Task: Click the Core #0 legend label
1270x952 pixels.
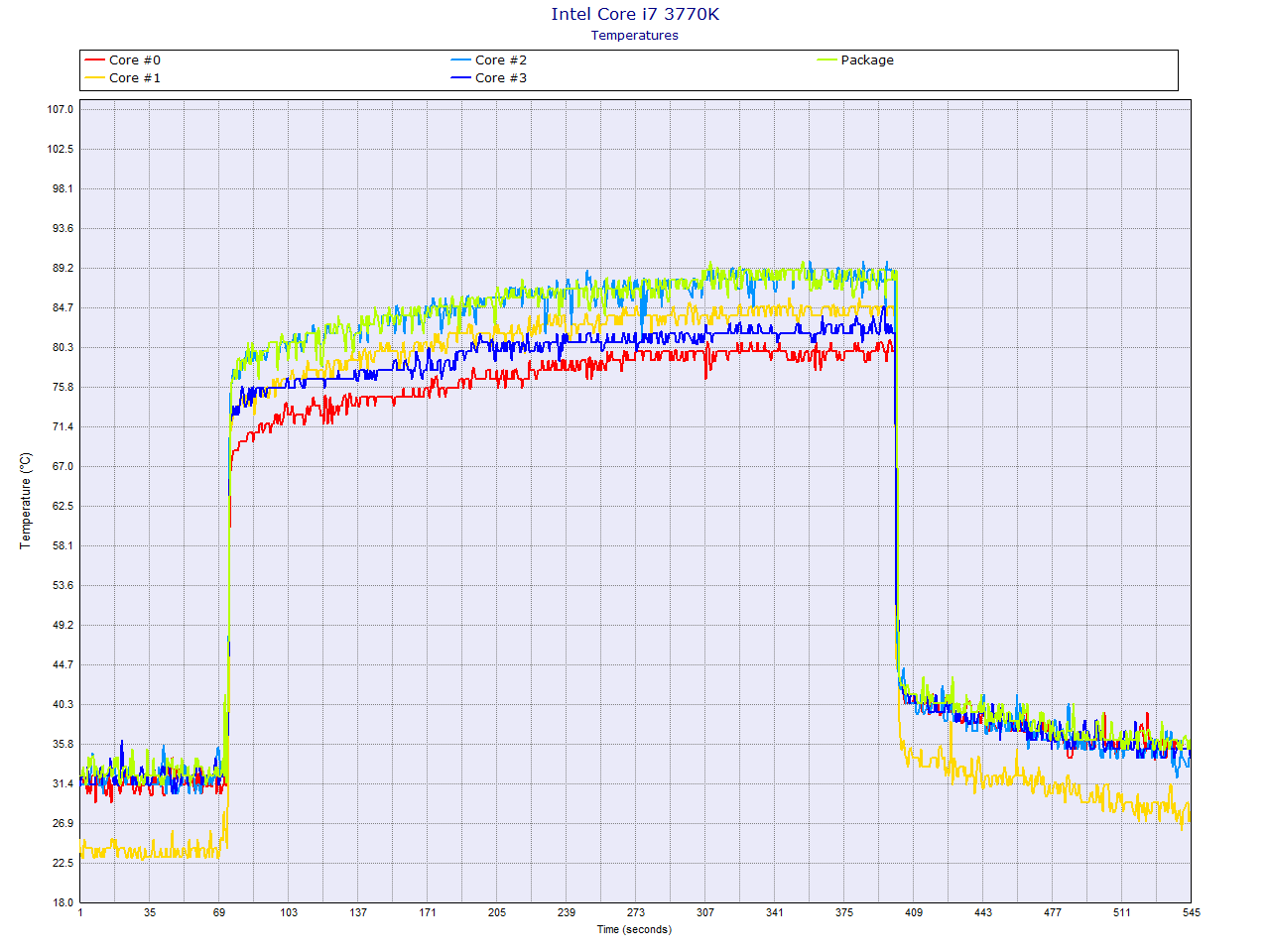Action: 135,60
